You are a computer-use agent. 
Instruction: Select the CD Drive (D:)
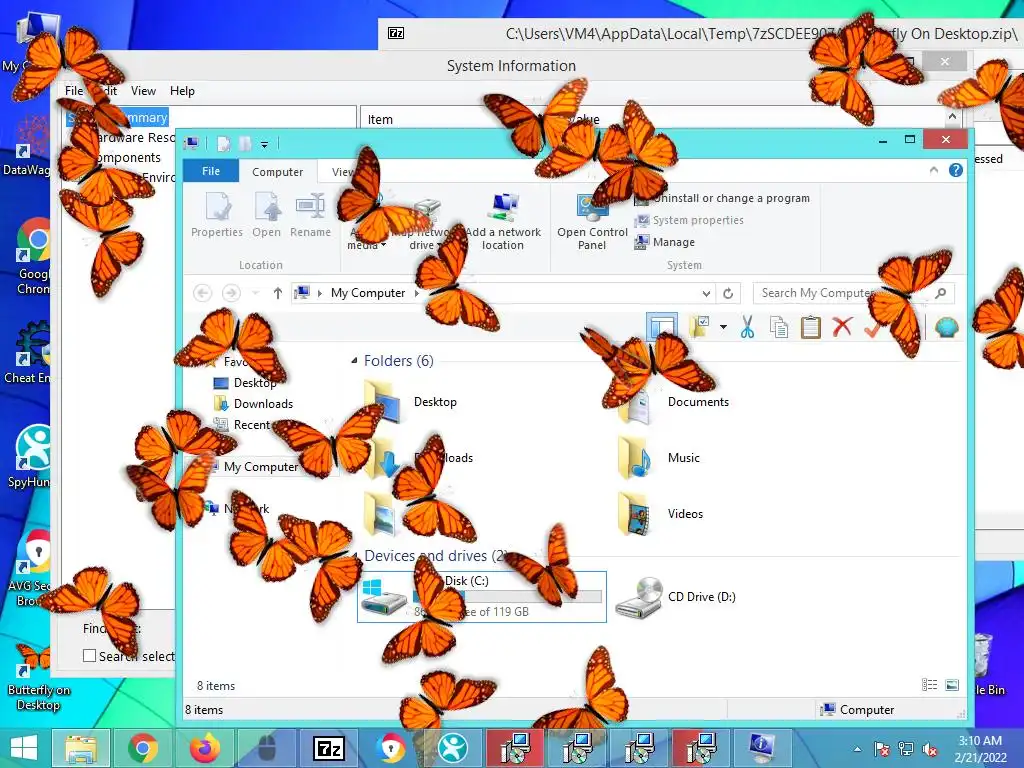[x=676, y=597]
